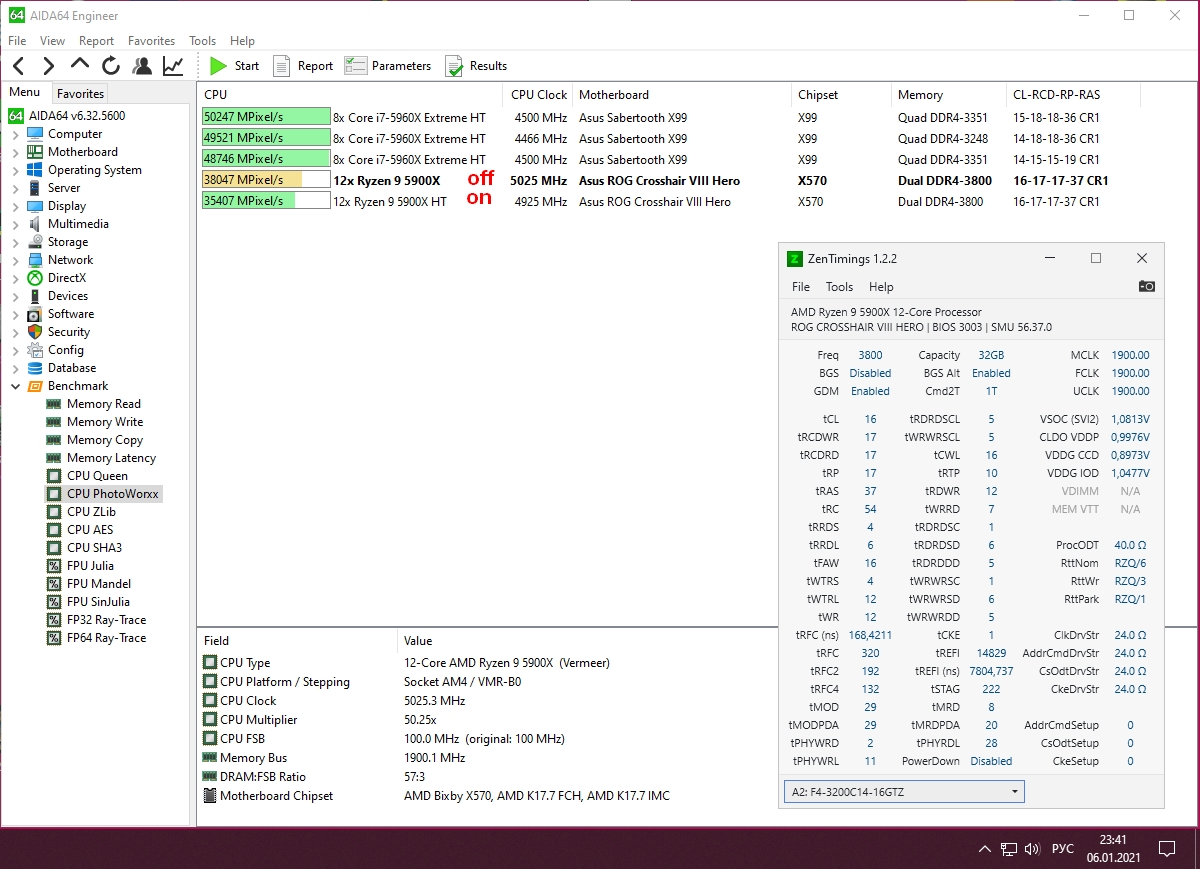
Task: Select CPU SHA3 benchmark
Action: coord(93,548)
